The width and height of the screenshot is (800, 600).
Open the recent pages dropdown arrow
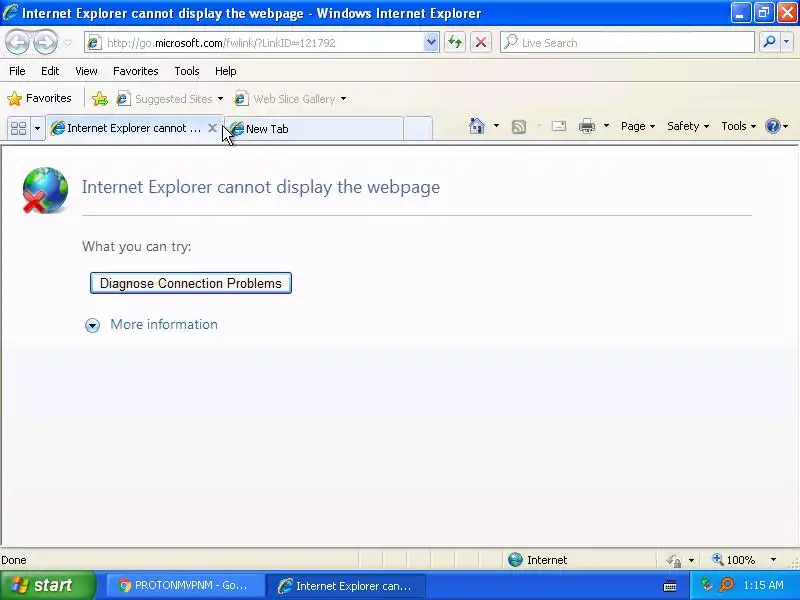(68, 43)
